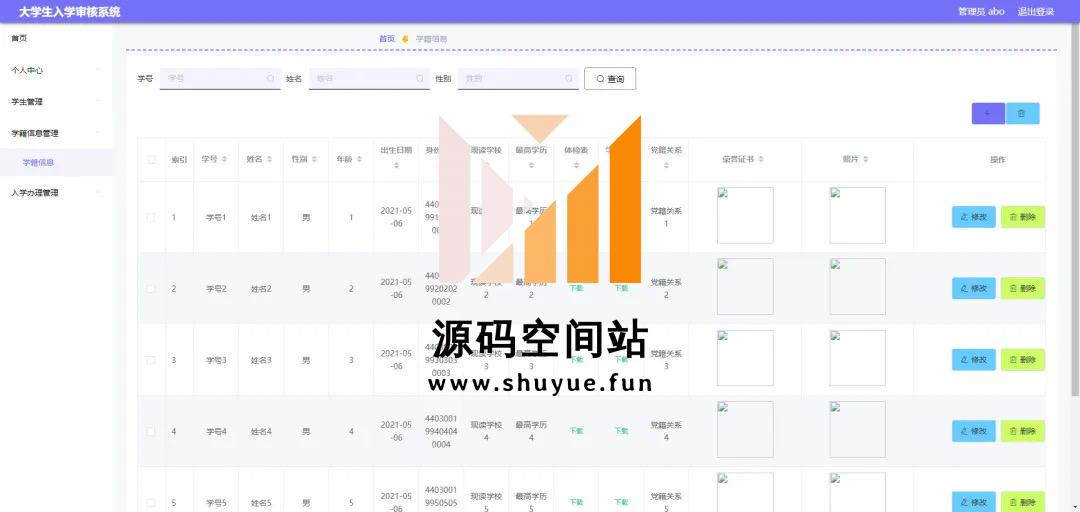
Task: Select the 学籍信息 submenu item
Action: click(x=56, y=163)
